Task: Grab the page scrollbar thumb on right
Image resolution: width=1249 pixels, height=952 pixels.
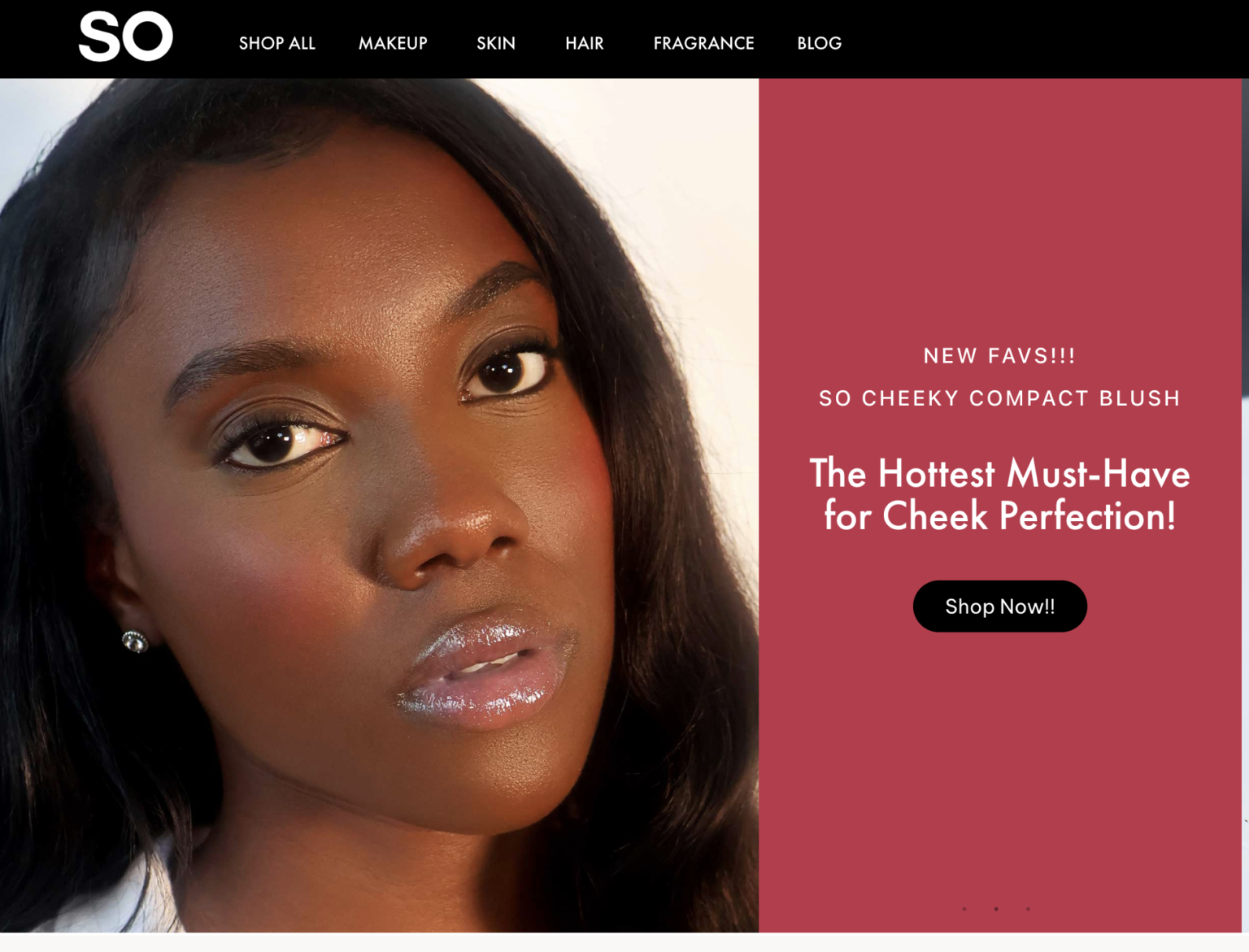Action: click(x=1245, y=238)
